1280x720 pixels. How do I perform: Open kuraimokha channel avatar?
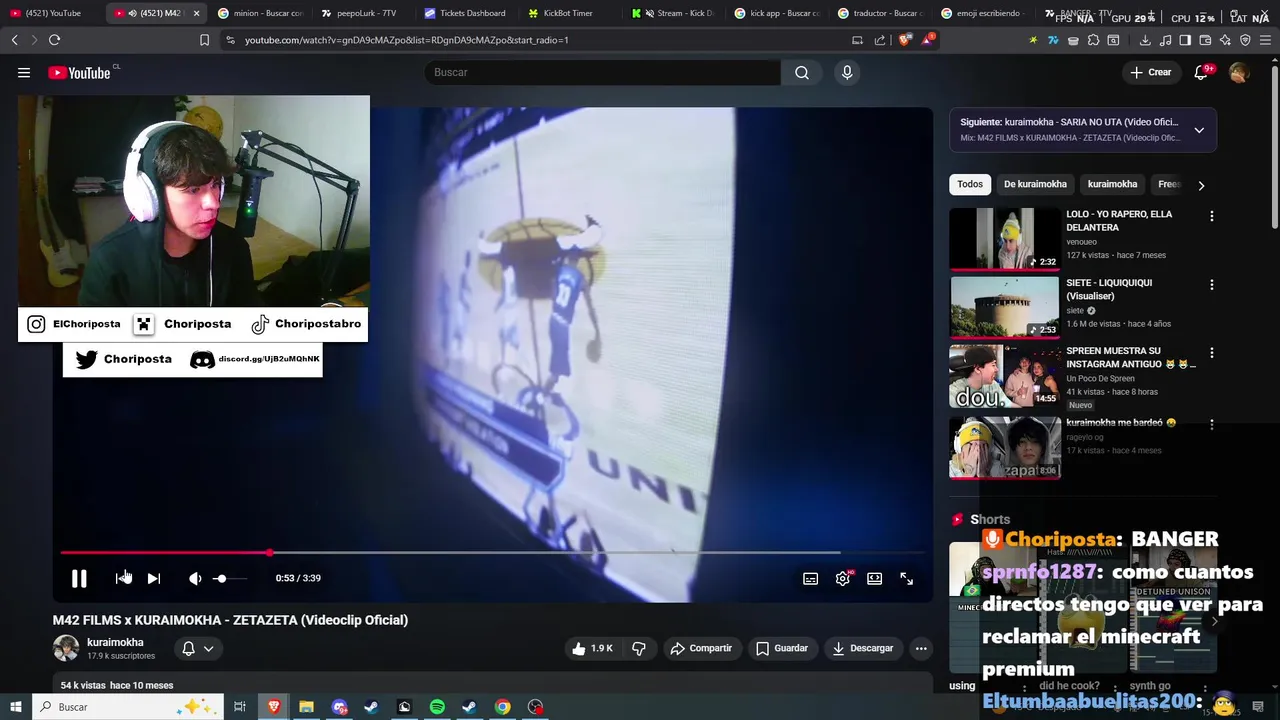pos(66,648)
